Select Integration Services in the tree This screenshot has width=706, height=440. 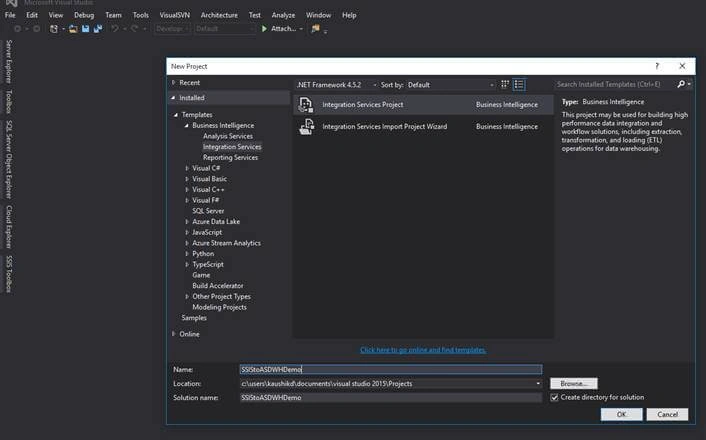pos(232,147)
